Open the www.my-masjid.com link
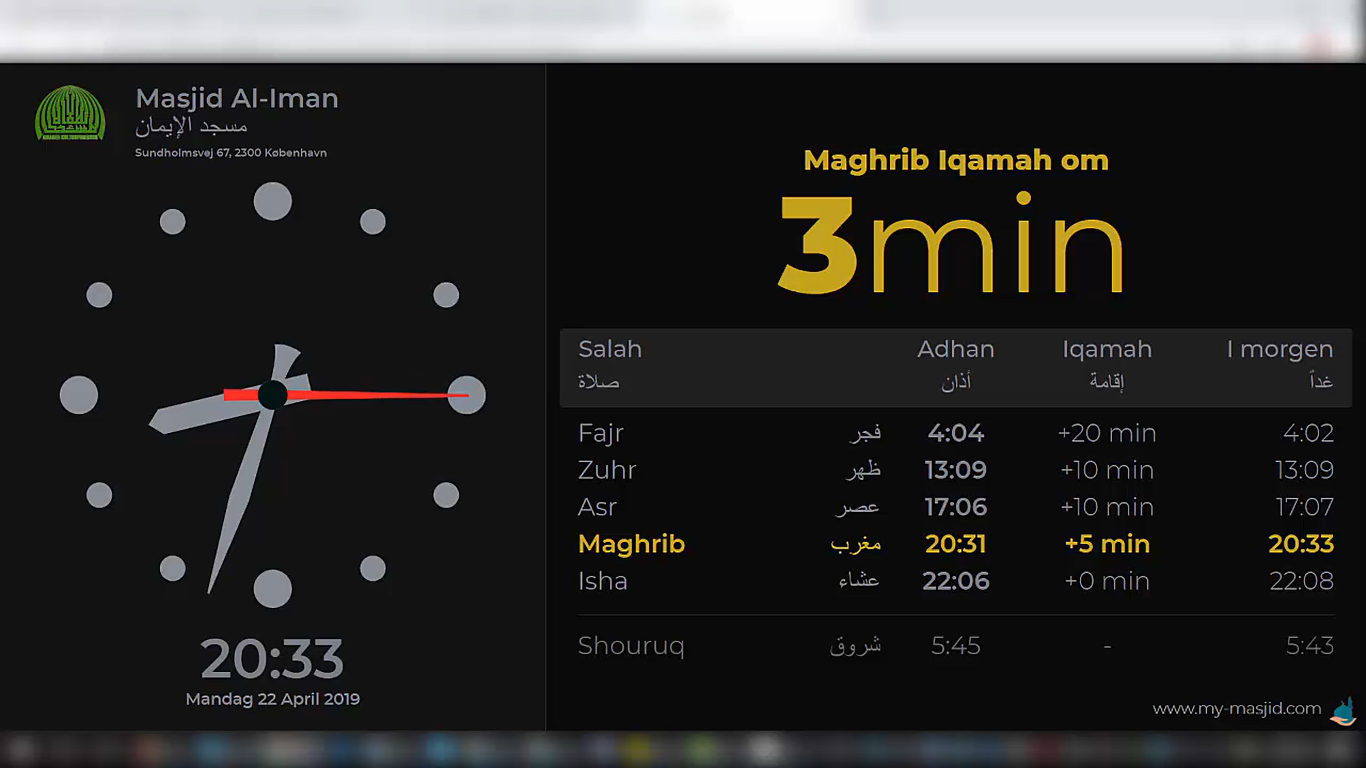Screen dimensions: 1366x768 click(1236, 709)
